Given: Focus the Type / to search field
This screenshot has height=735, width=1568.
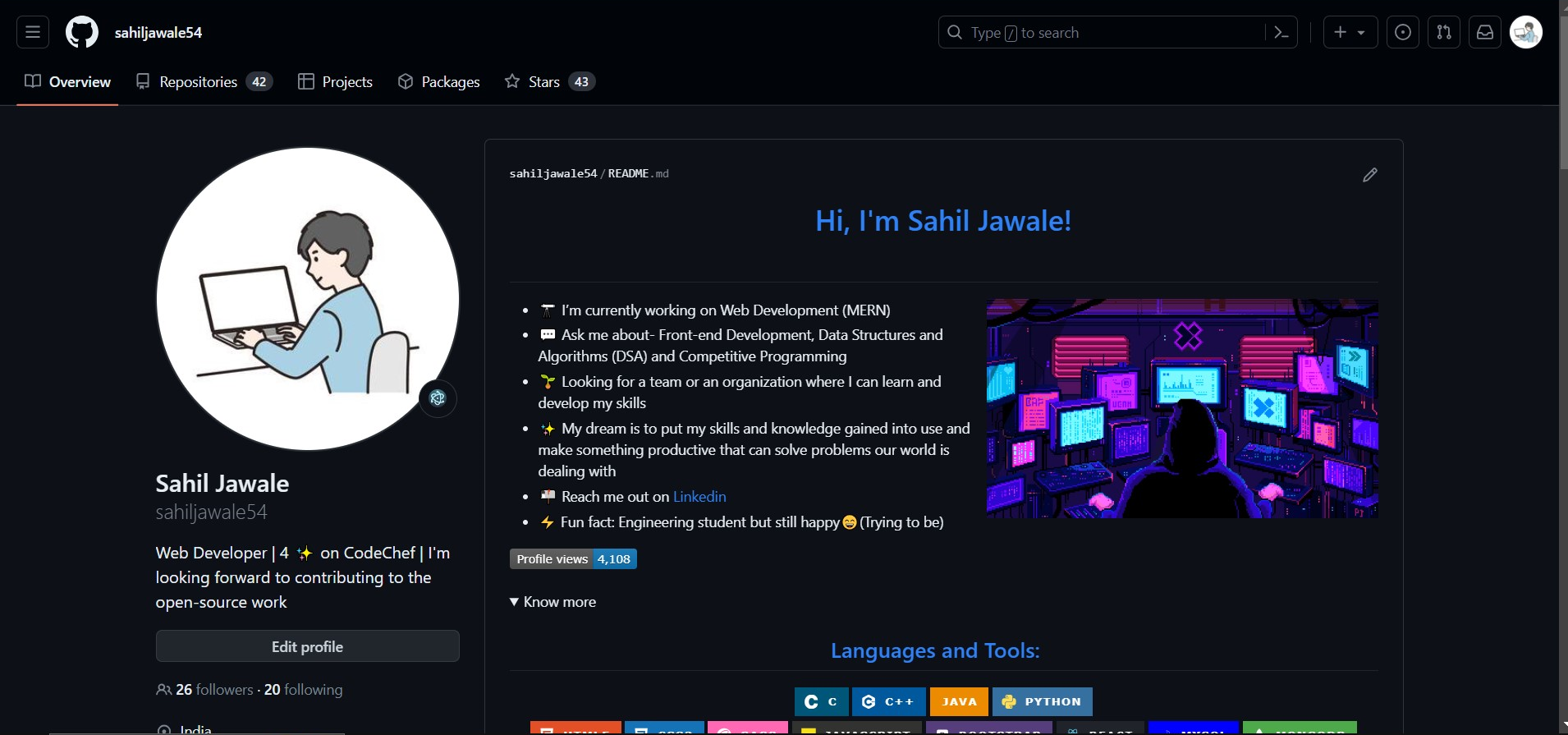Looking at the screenshot, I should tap(1117, 32).
